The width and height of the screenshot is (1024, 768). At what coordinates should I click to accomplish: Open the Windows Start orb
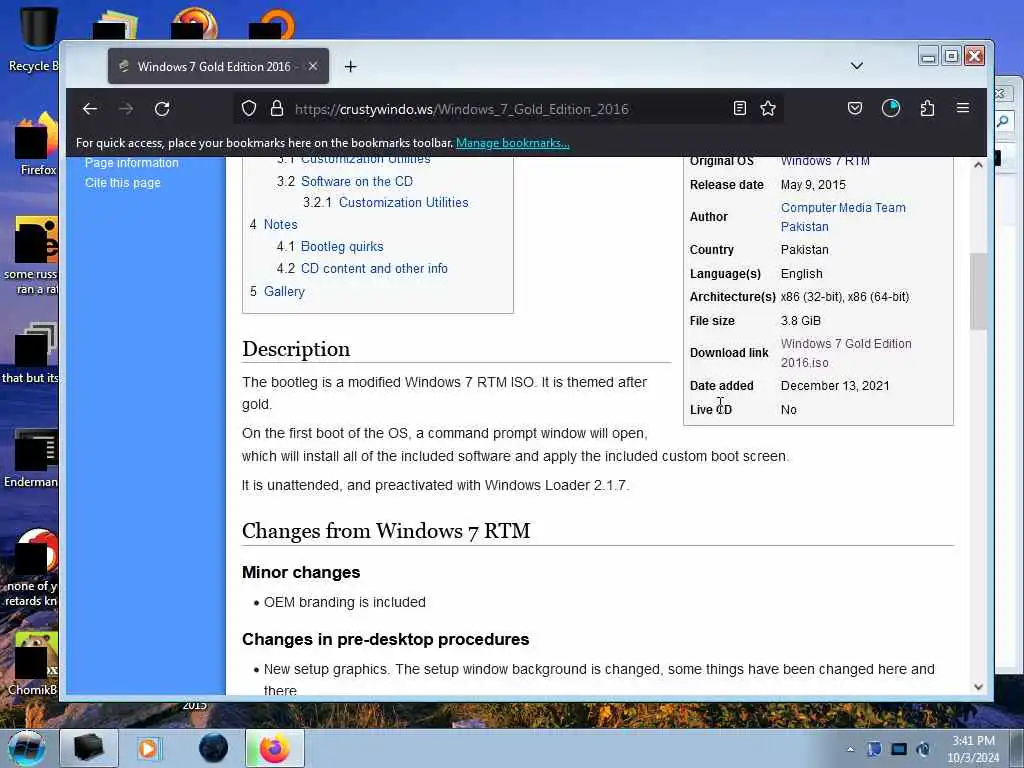[27, 748]
